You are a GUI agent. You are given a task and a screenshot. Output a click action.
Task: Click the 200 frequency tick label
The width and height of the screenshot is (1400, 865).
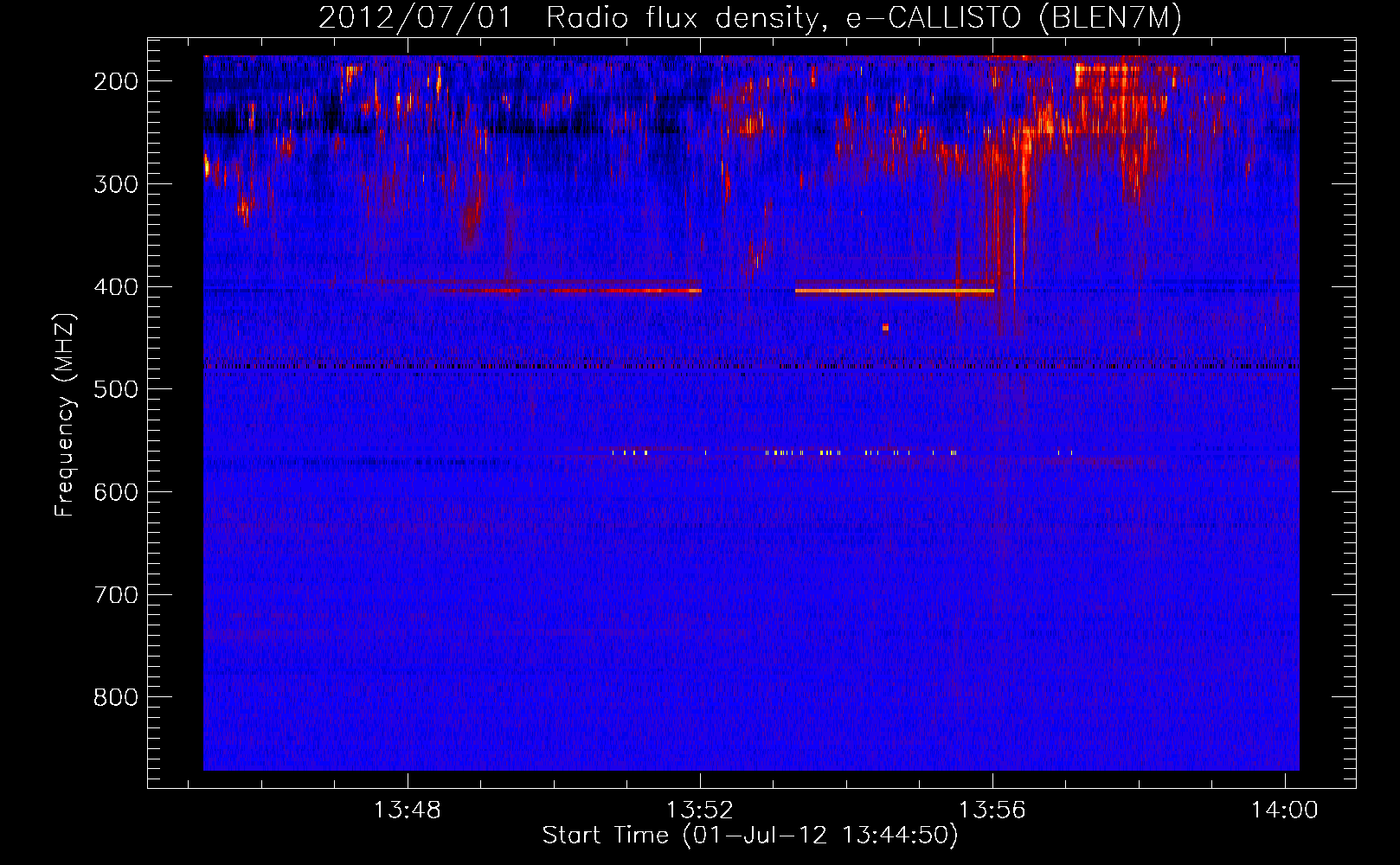[x=115, y=81]
